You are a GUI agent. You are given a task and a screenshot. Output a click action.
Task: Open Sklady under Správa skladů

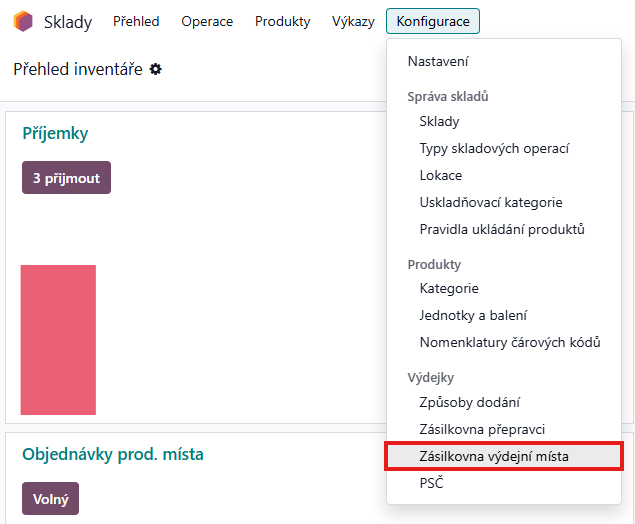439,122
